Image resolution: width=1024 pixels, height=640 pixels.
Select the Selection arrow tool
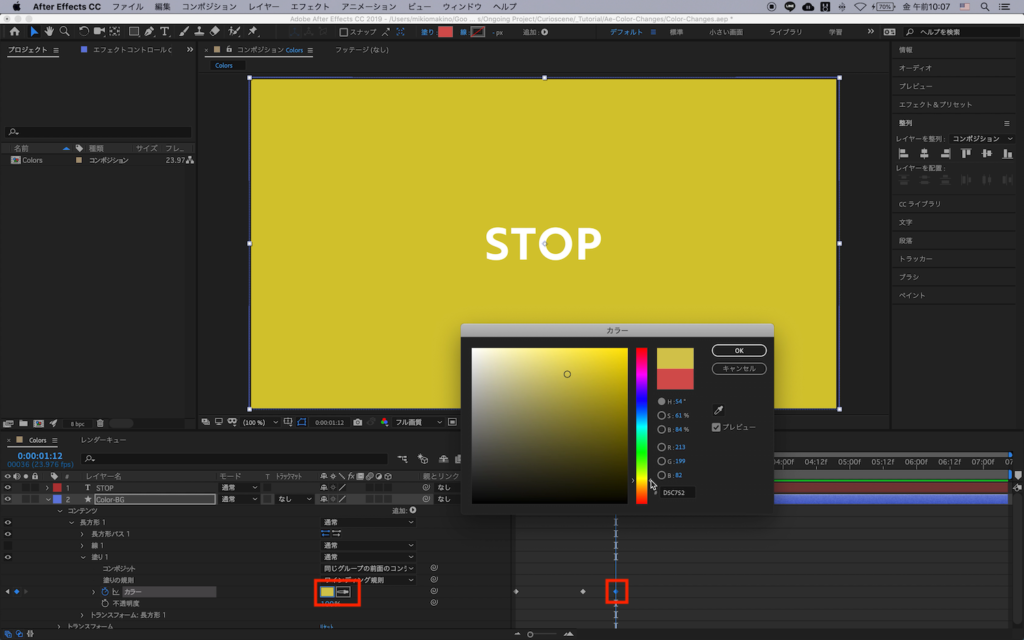(34, 31)
